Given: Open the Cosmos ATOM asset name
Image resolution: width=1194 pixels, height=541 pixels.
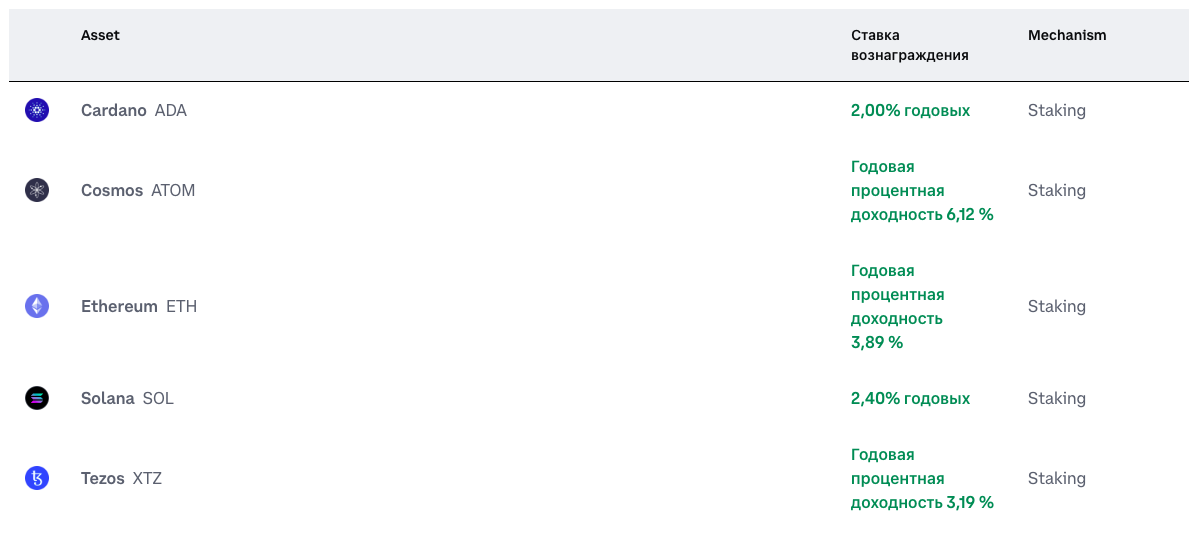Looking at the screenshot, I should tap(138, 190).
